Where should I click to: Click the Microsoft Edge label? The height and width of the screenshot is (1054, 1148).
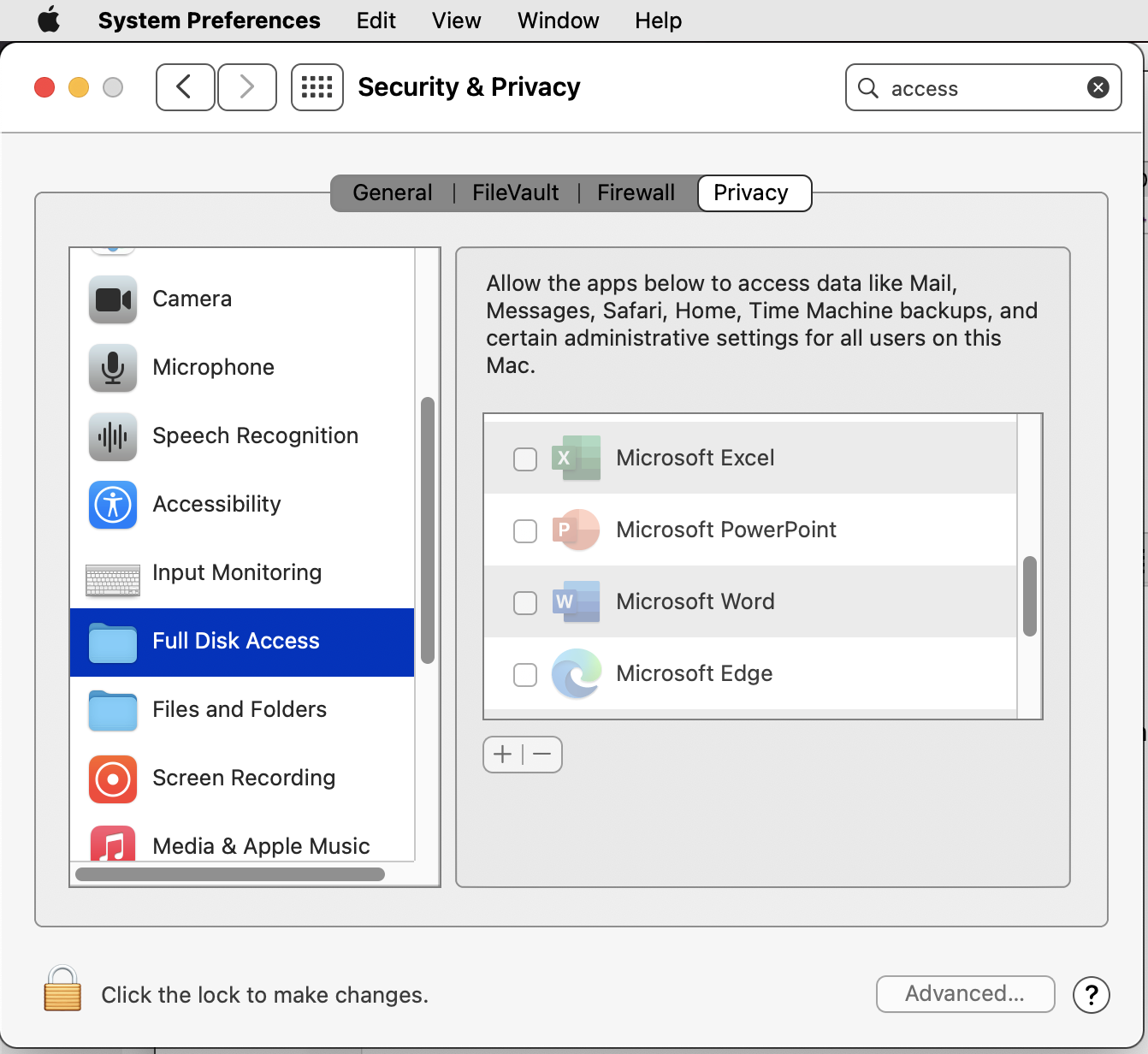tap(694, 674)
